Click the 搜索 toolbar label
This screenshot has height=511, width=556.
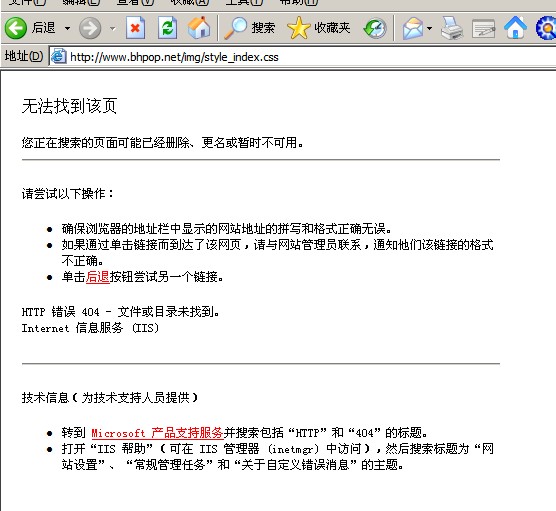(x=263, y=28)
